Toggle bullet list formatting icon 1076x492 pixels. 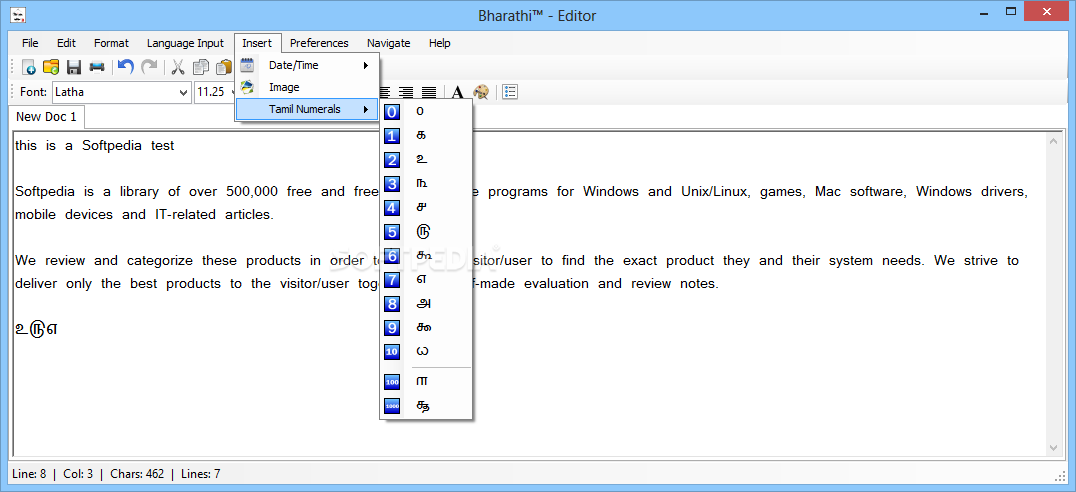coord(510,92)
